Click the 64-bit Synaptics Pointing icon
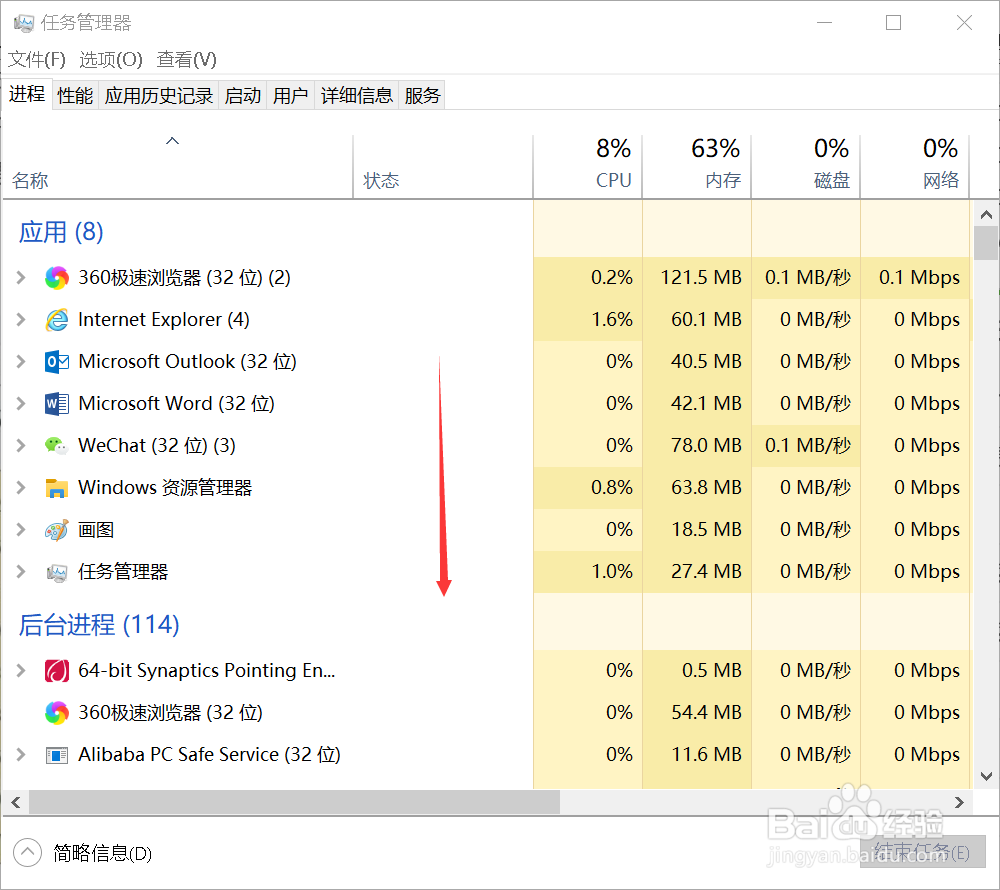This screenshot has width=1000, height=890. [57, 671]
